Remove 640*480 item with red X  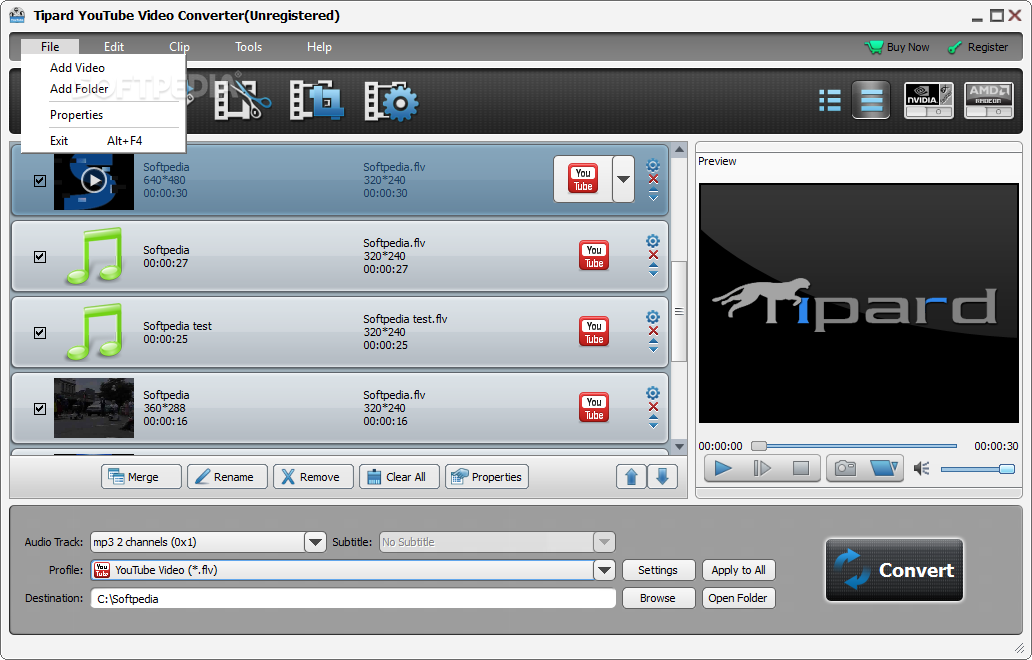coord(653,179)
